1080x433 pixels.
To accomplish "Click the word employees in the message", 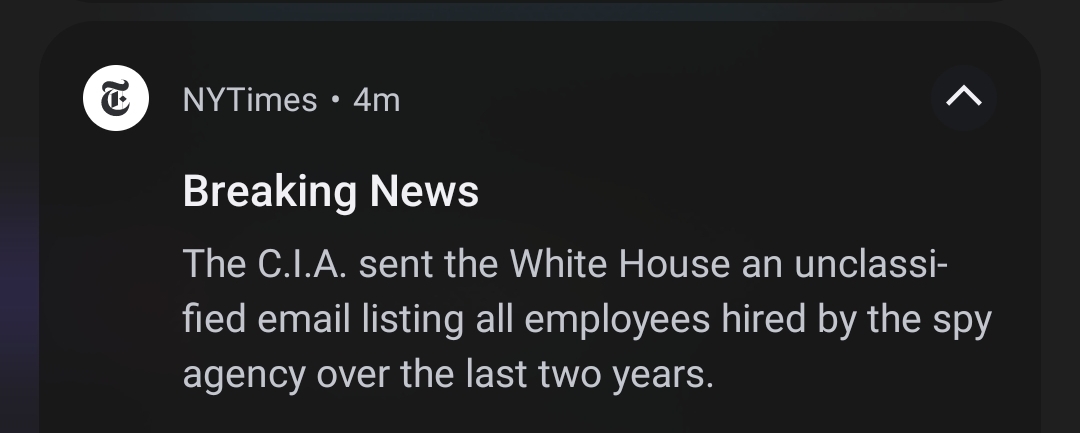I will coord(617,321).
